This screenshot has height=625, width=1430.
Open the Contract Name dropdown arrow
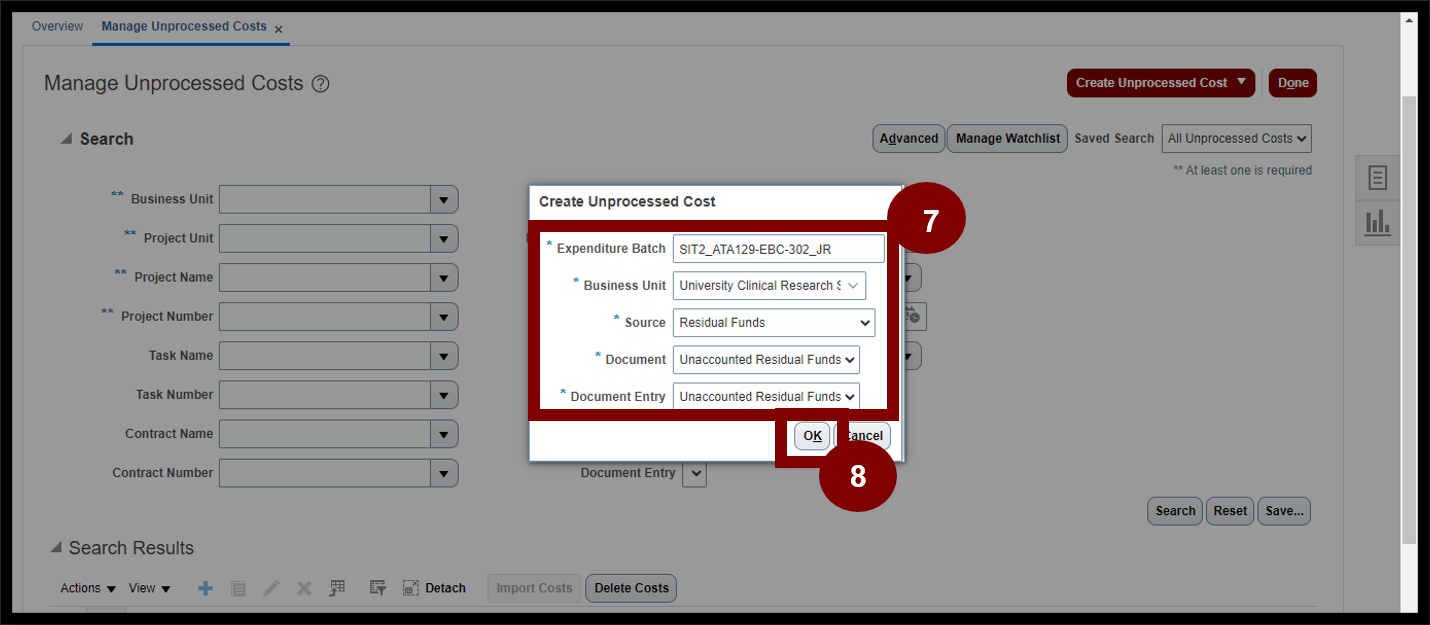tap(444, 433)
